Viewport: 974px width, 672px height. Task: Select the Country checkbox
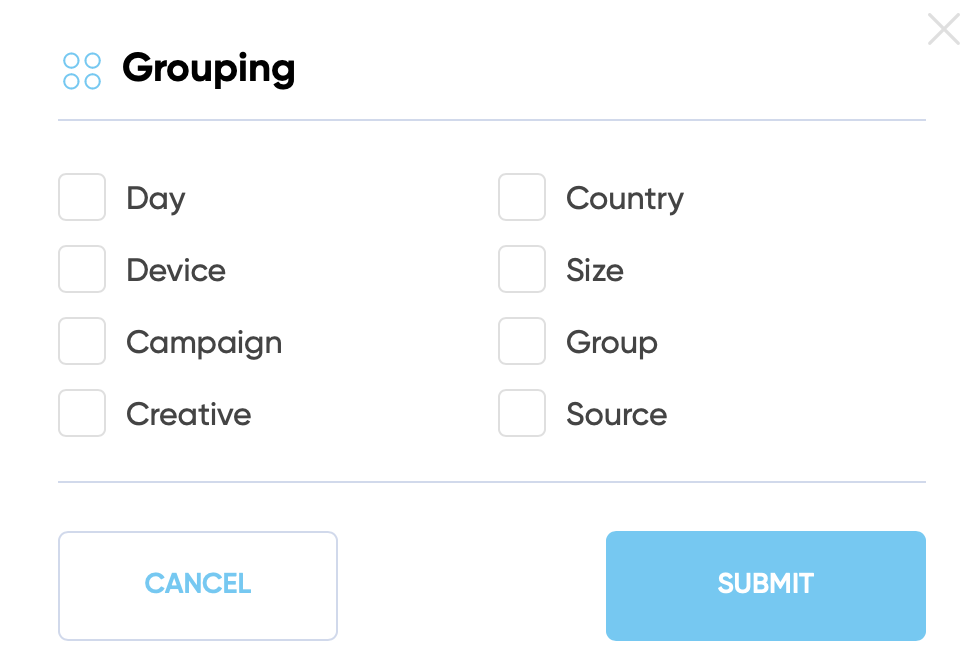pos(522,197)
